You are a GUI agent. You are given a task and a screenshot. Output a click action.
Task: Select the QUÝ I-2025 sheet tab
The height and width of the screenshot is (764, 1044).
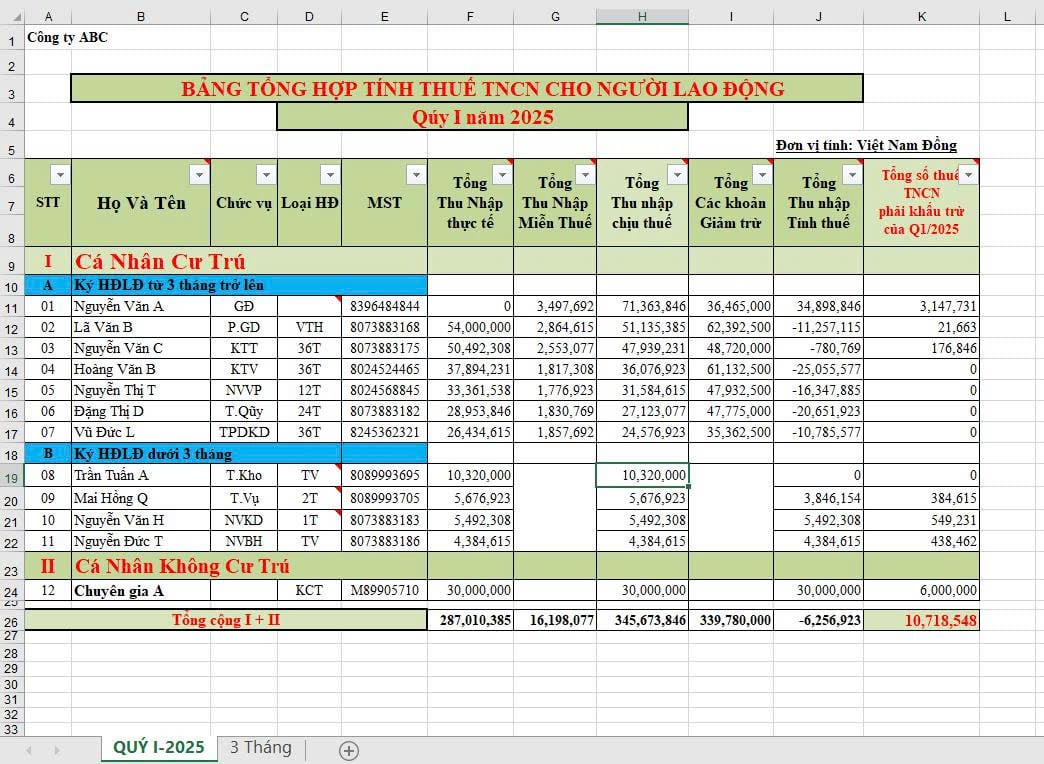[158, 747]
